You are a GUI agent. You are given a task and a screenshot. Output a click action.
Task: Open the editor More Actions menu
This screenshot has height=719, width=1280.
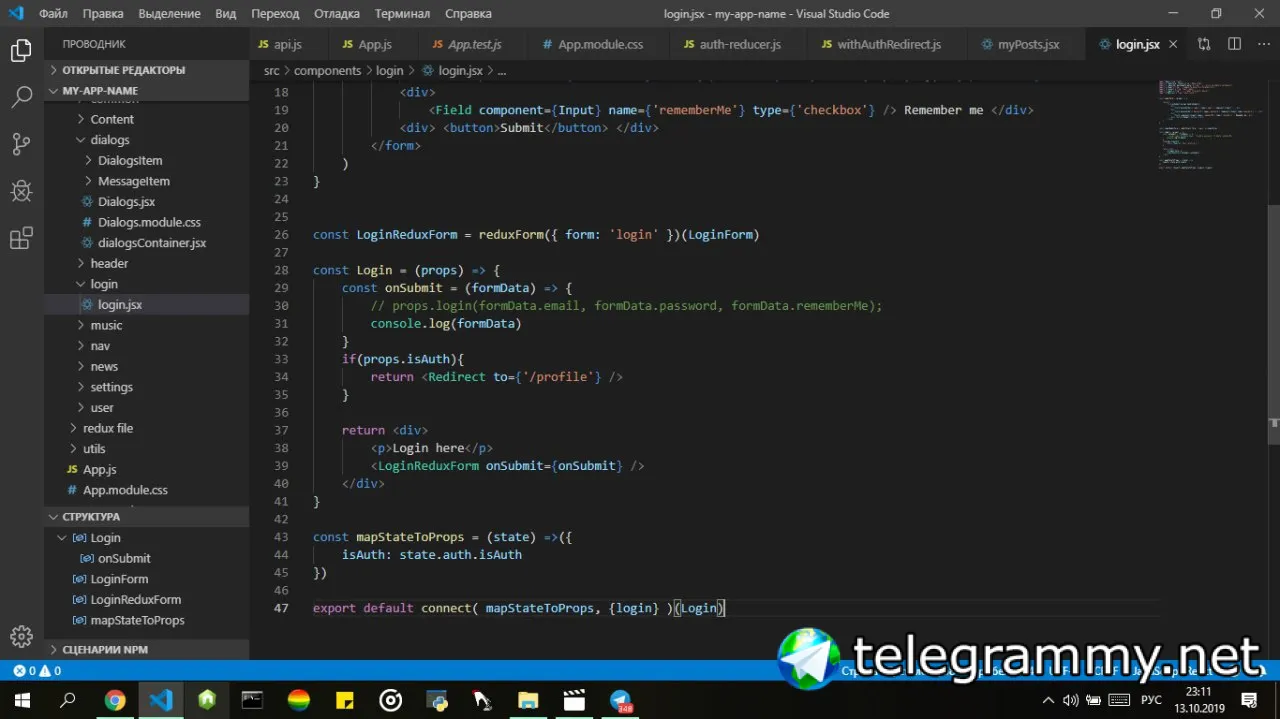tap(1262, 44)
